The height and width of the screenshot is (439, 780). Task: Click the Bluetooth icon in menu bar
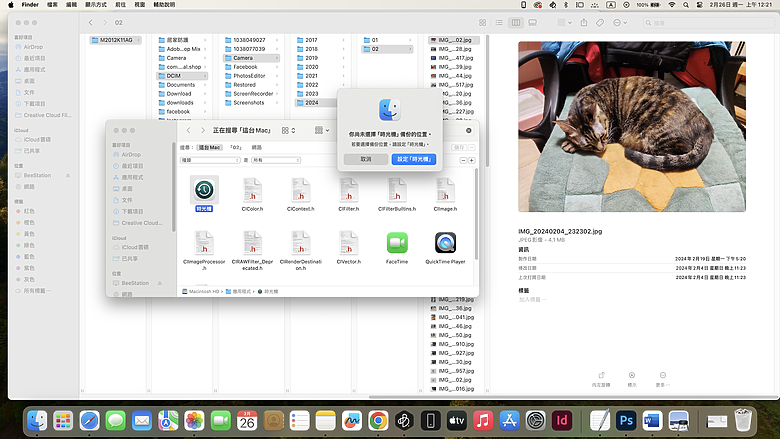tap(566, 4)
